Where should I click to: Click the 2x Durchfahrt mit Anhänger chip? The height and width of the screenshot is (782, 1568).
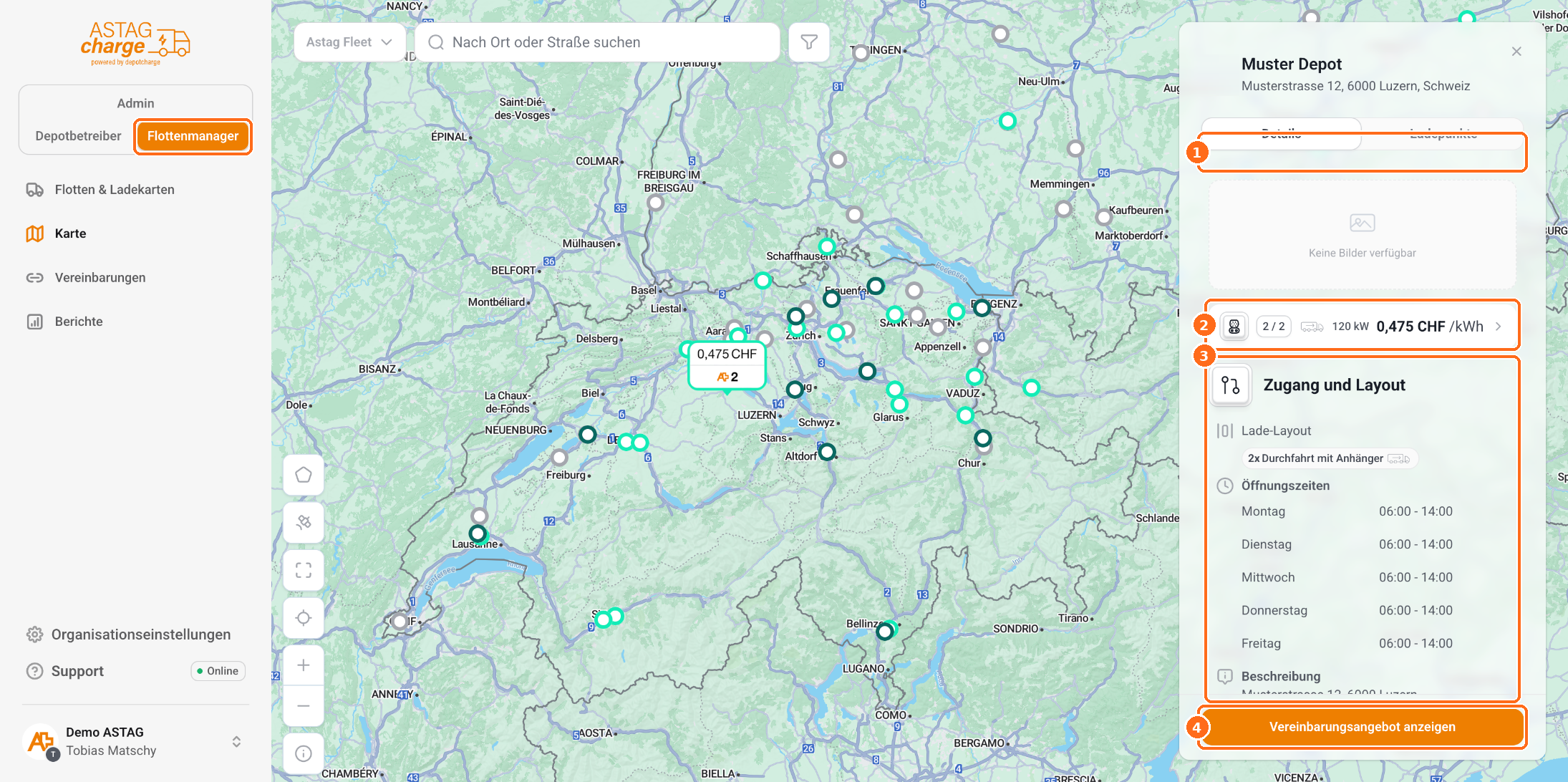click(x=1329, y=458)
